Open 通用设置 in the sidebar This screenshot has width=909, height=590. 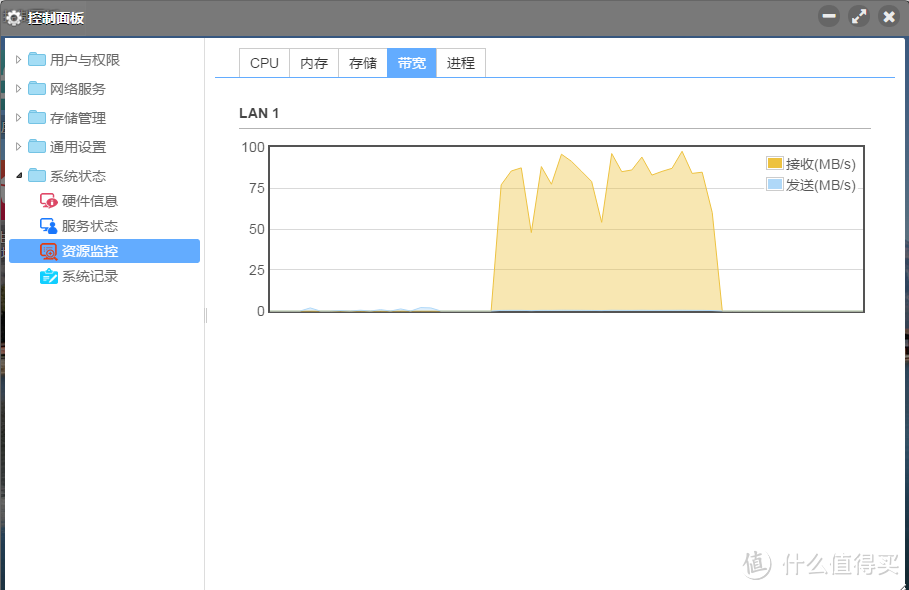[x=78, y=147]
